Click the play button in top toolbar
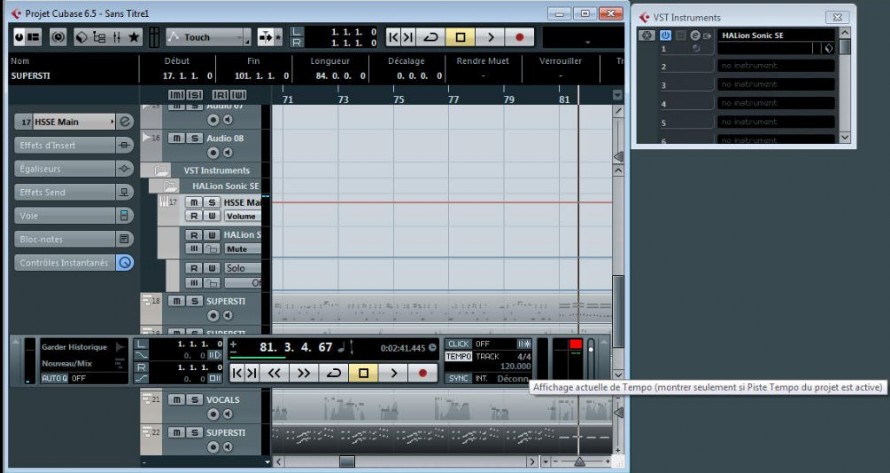Viewport: 890px width, 473px height. [490, 37]
